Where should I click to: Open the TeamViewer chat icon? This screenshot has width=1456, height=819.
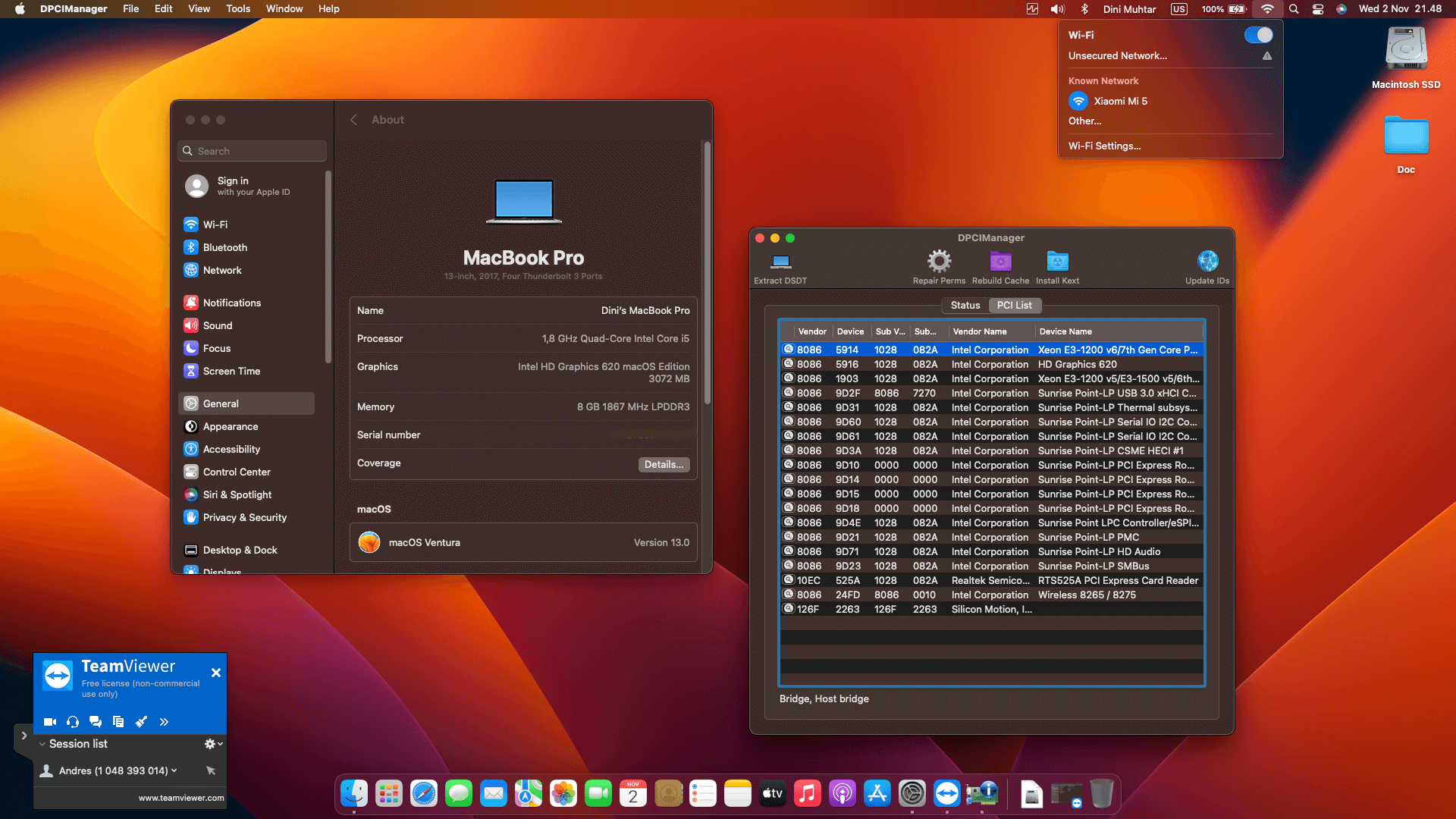pyautogui.click(x=96, y=722)
